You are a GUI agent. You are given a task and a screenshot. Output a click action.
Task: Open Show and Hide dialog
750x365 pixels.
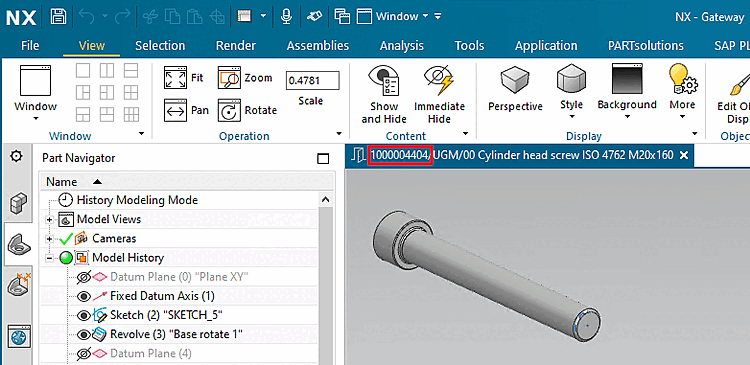coord(384,94)
